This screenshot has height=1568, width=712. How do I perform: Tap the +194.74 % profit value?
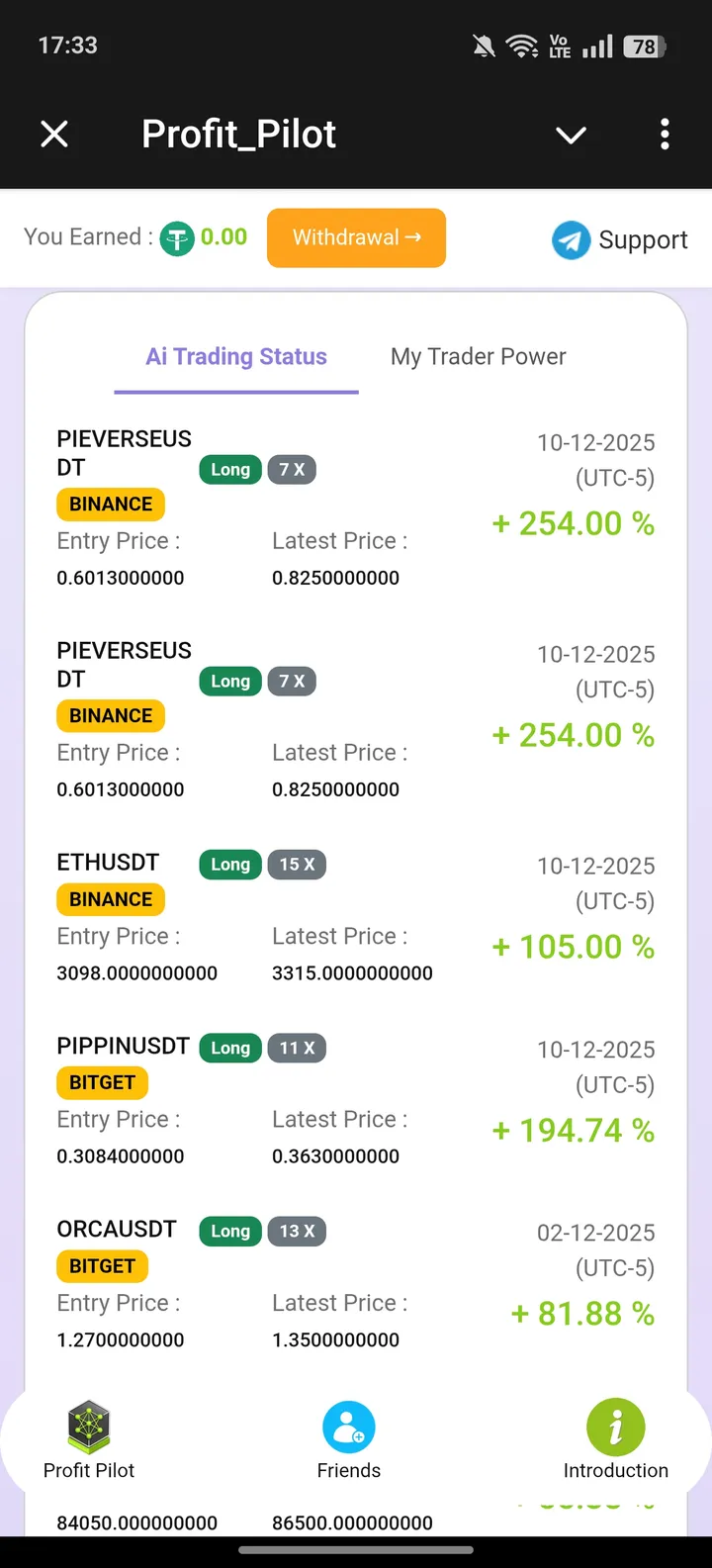pos(574,1131)
